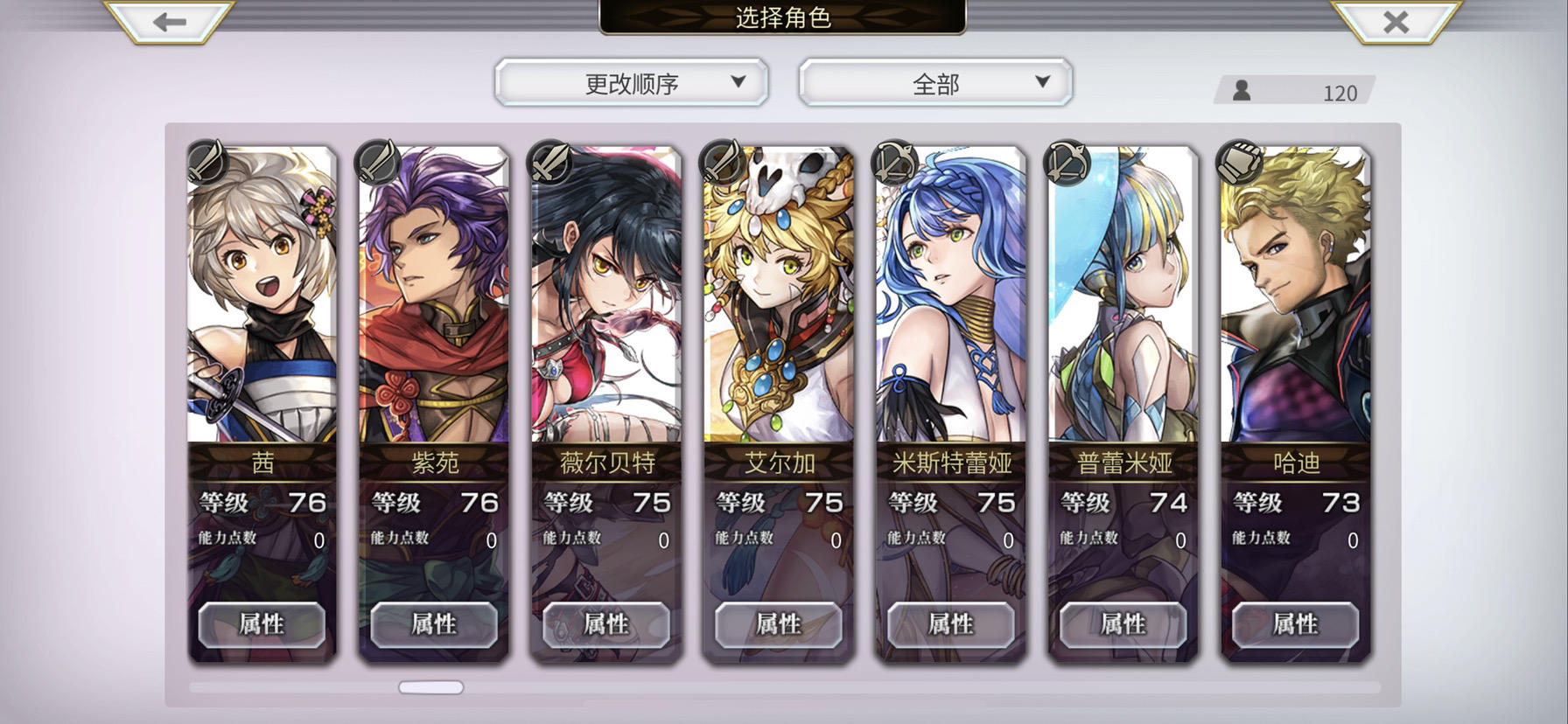The image size is (1568, 724).
Task: Click the horizontal scrollbar thumb below the cards
Action: (x=431, y=687)
